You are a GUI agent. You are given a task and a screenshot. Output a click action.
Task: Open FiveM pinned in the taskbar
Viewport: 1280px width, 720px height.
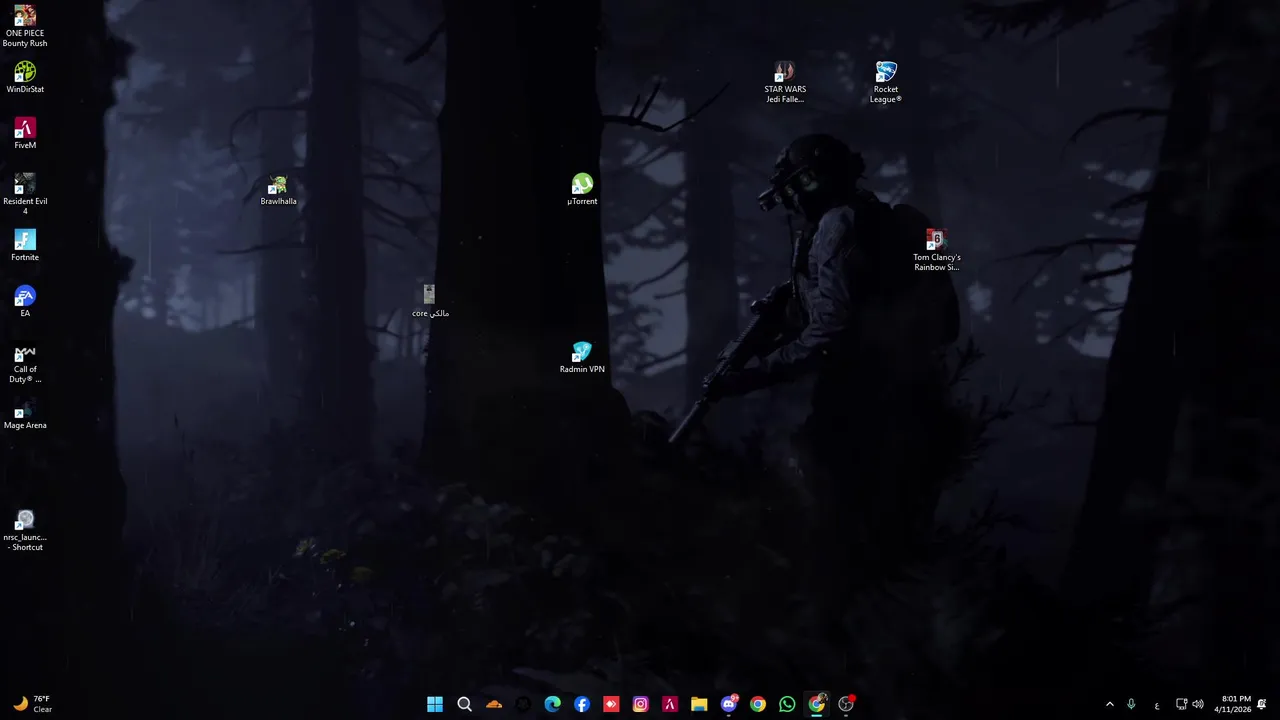click(x=670, y=704)
